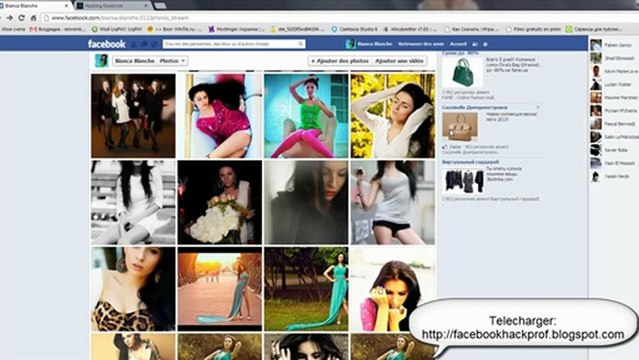
Task: Click Ajouter une vidéo
Action: (x=399, y=61)
